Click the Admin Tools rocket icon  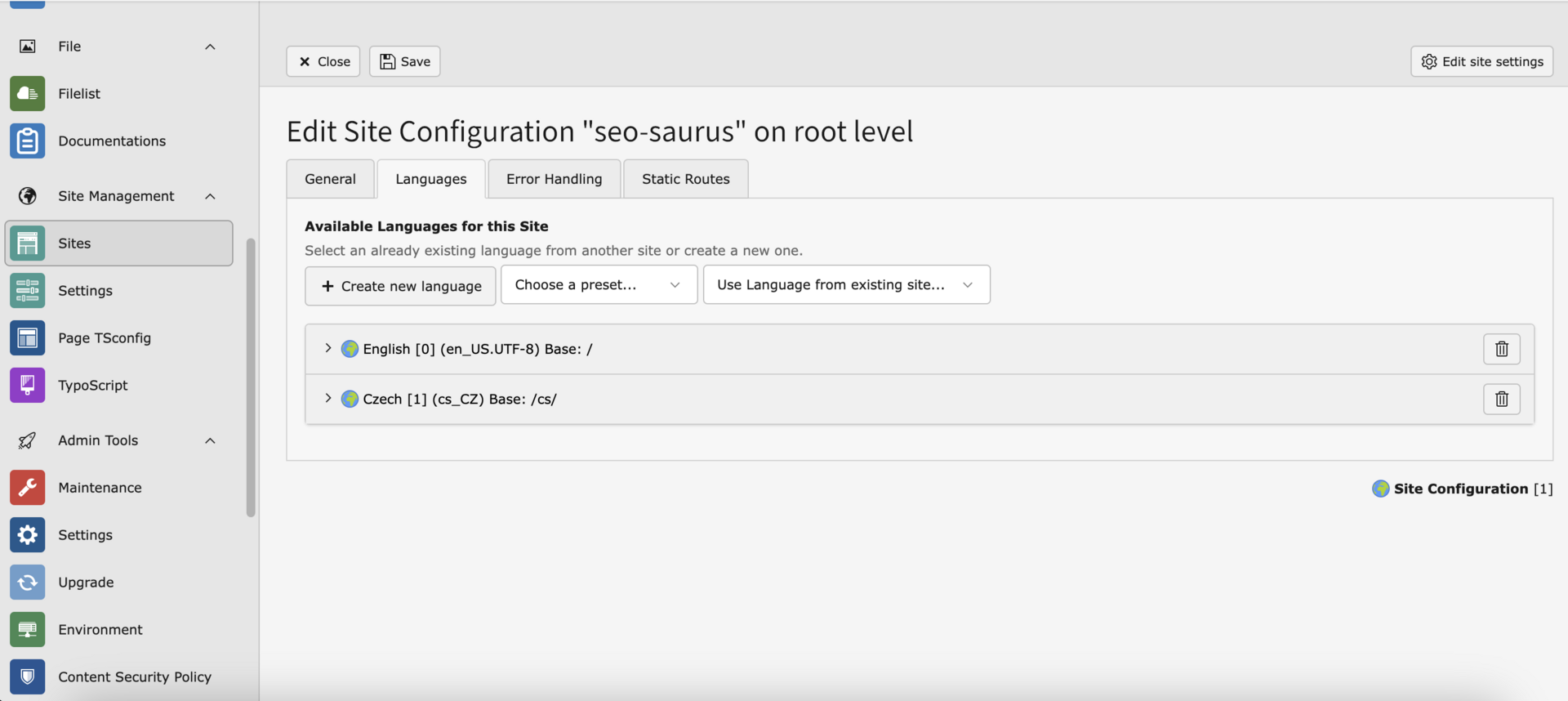point(27,440)
